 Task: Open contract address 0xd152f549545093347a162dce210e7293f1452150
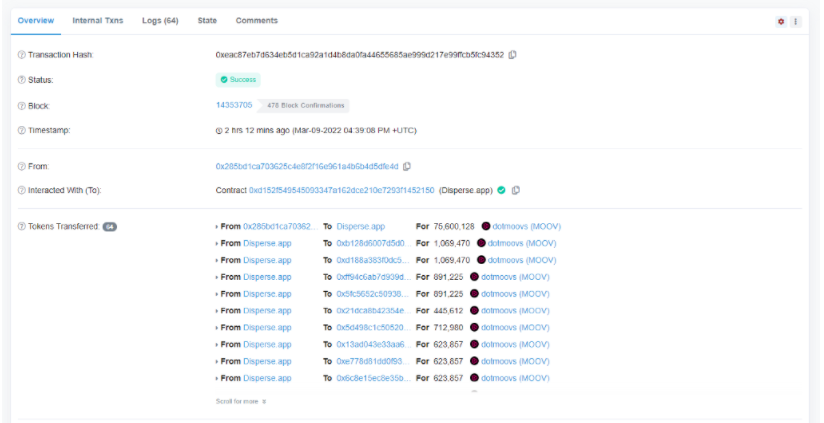point(342,190)
